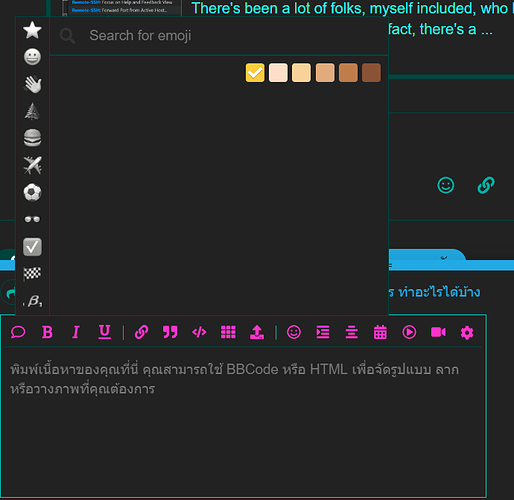Screen dimensions: 514x500
Task: Choose the medium-dark skin tone swatch
Action: tap(348, 73)
